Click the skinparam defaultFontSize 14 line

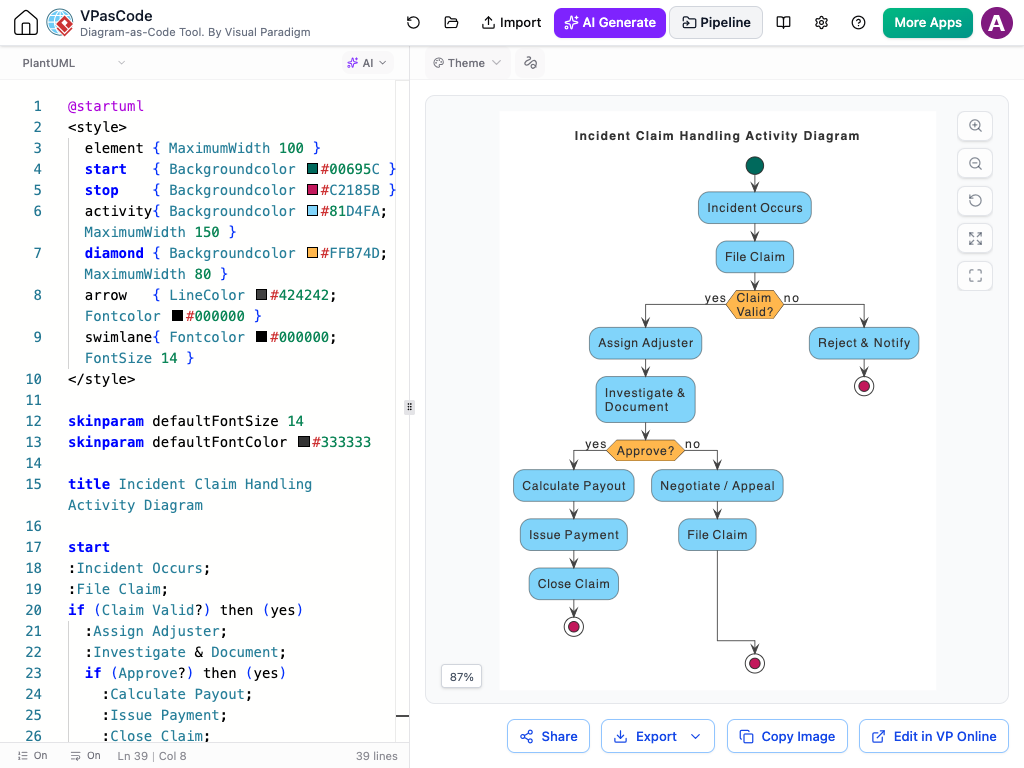[185, 421]
